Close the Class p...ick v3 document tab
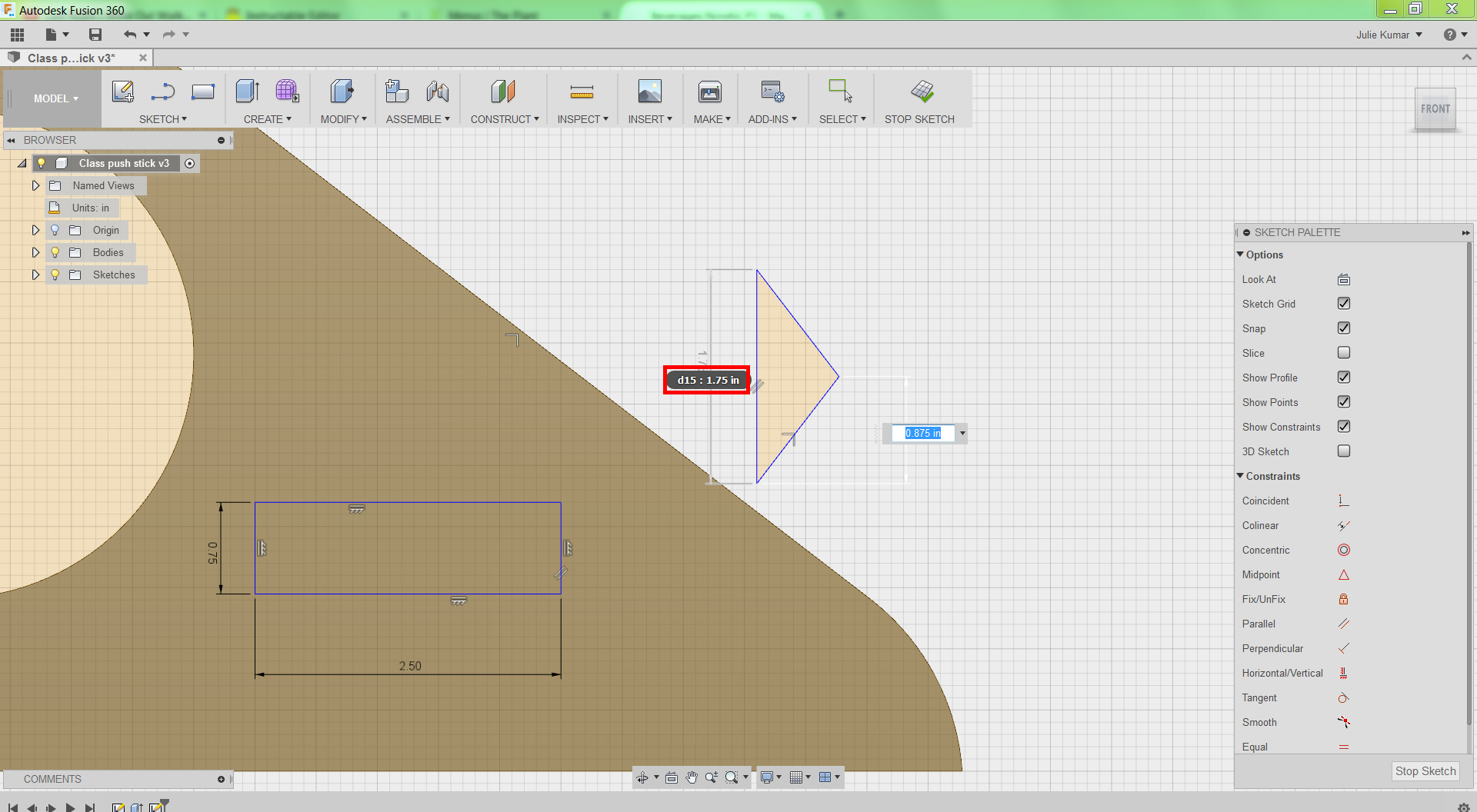This screenshot has height=812, width=1477. 143,58
